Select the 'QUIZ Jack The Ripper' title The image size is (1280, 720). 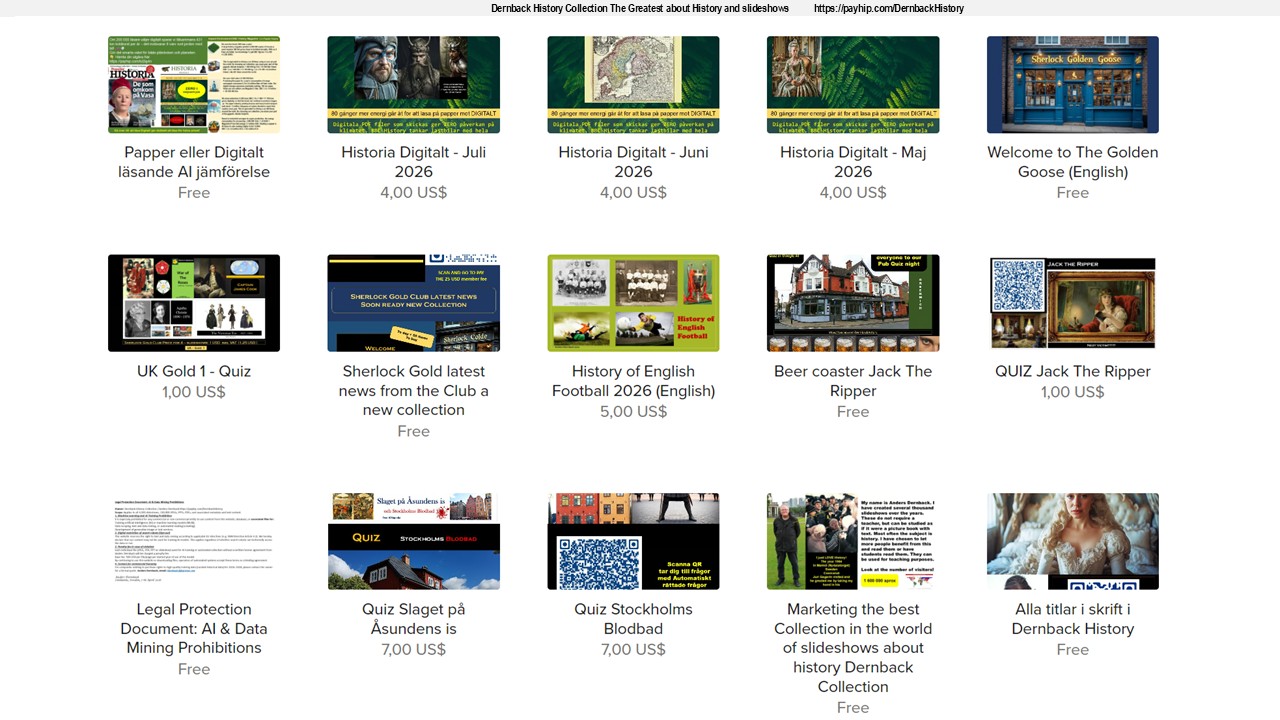(x=1073, y=371)
